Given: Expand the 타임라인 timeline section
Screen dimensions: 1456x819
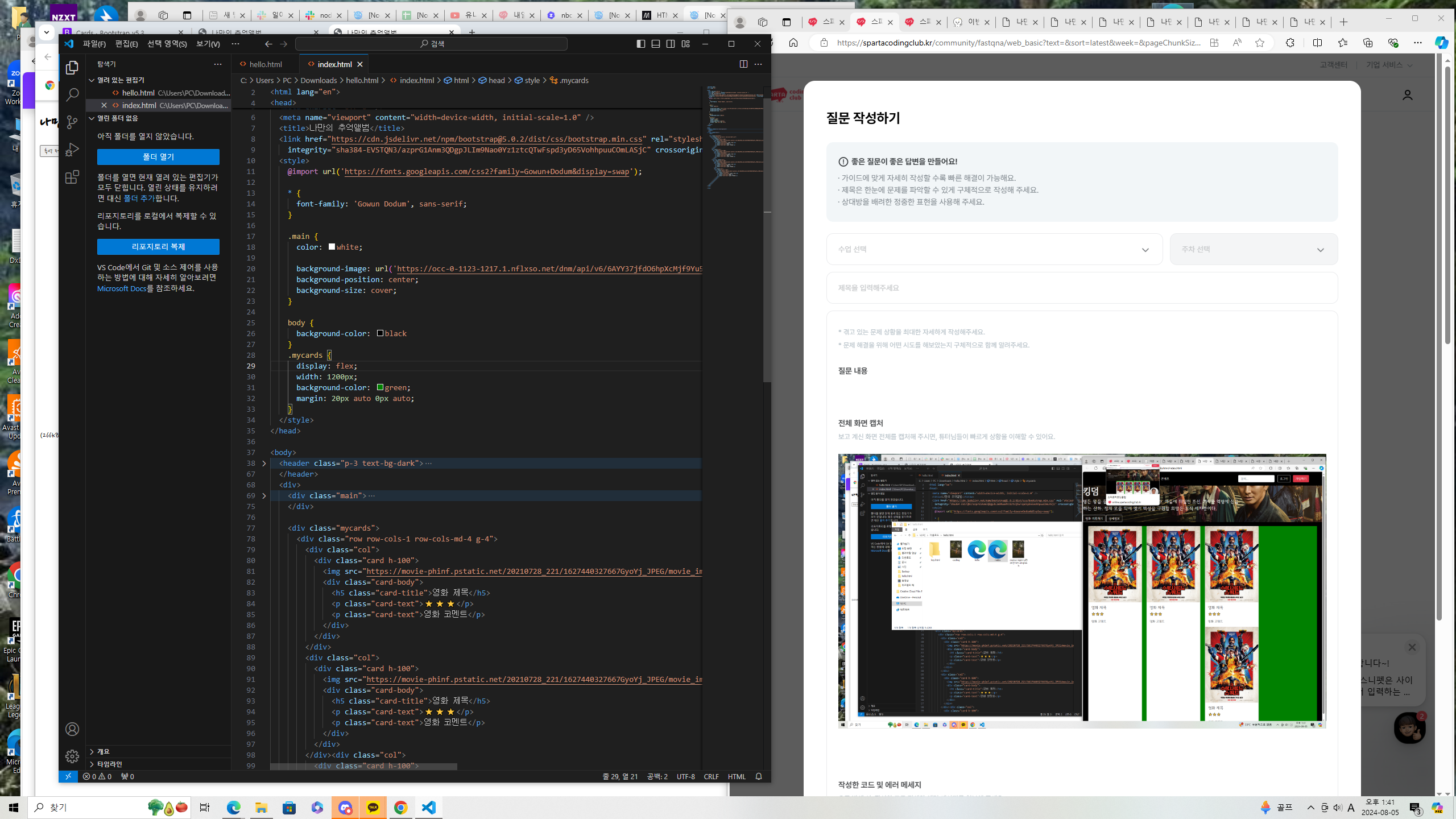Looking at the screenshot, I should click(109, 764).
